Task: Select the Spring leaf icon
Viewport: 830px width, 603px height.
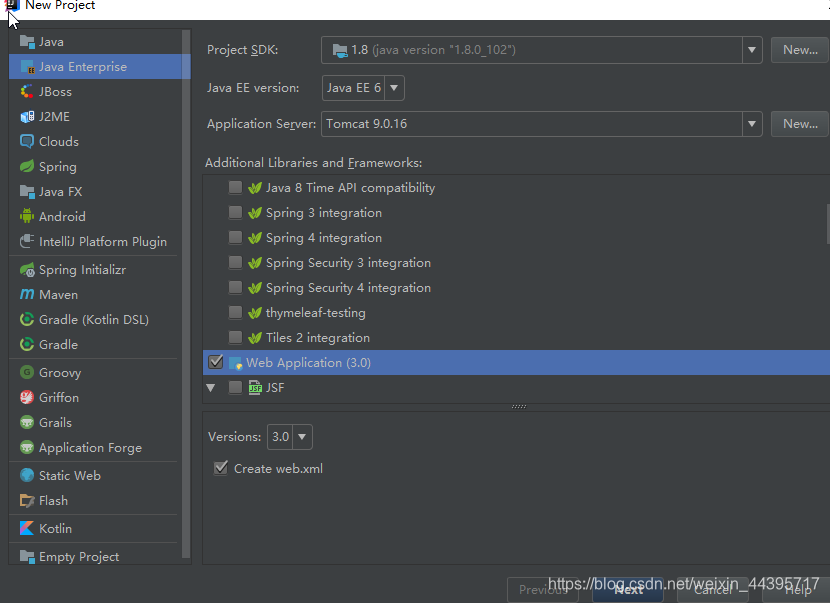Action: (26, 166)
